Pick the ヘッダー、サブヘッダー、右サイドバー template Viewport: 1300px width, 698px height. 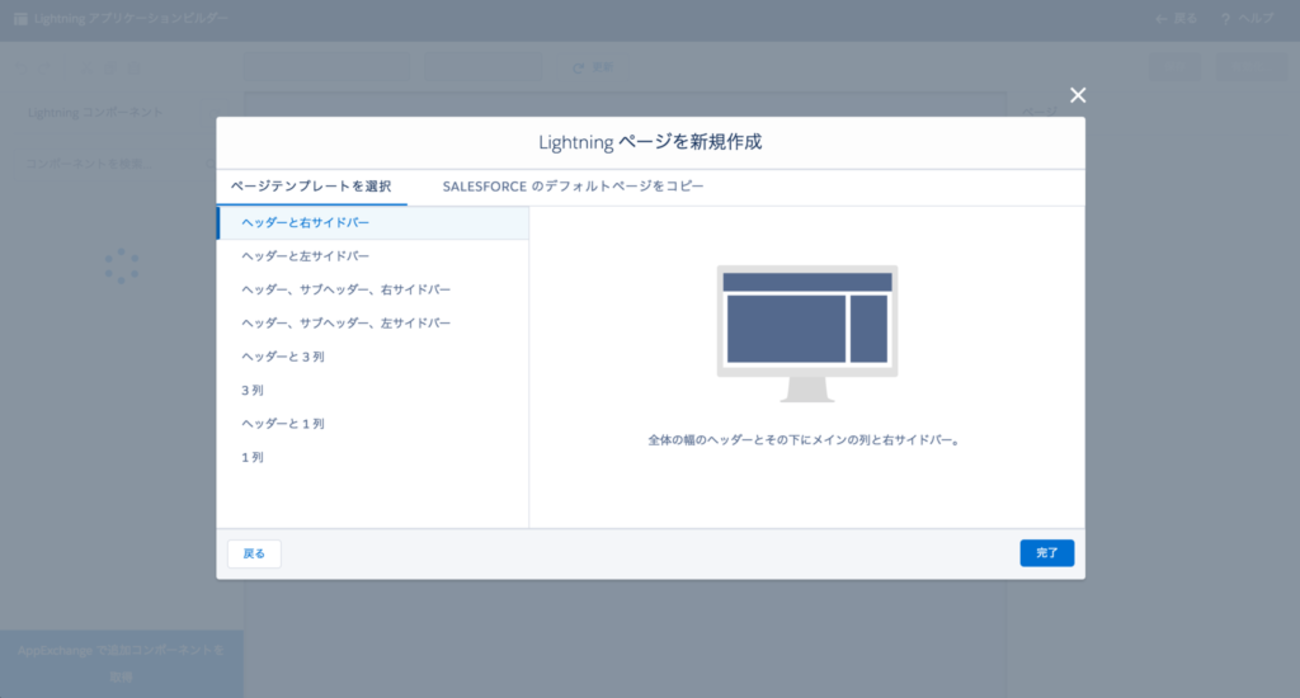(373, 290)
